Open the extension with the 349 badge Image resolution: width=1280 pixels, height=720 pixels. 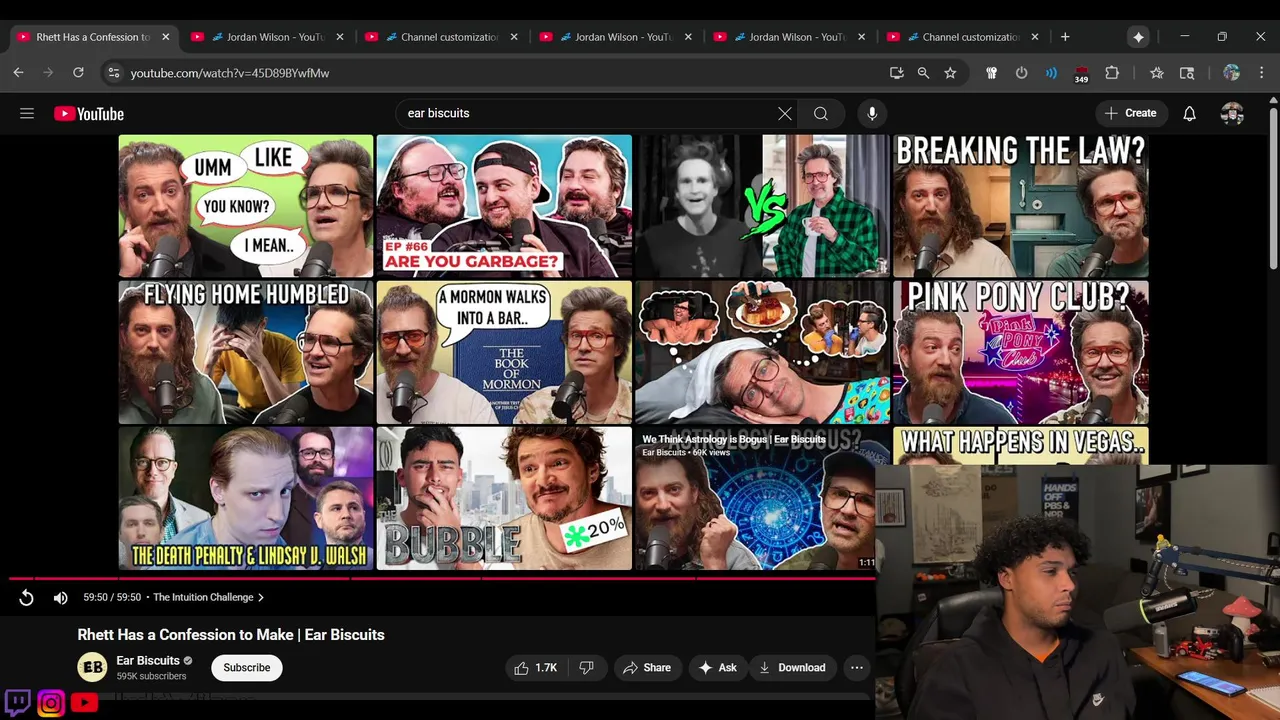pos(1081,75)
